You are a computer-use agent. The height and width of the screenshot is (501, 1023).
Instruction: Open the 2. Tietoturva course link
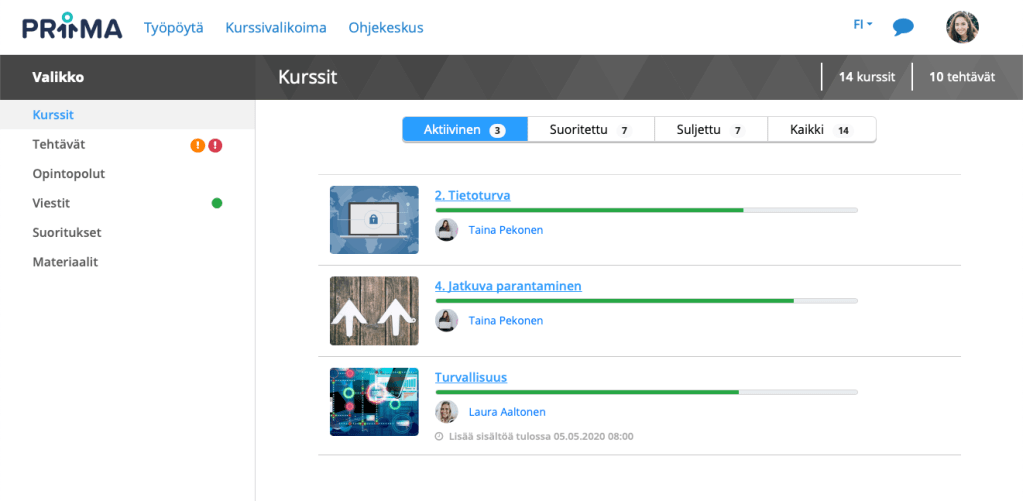(x=472, y=196)
